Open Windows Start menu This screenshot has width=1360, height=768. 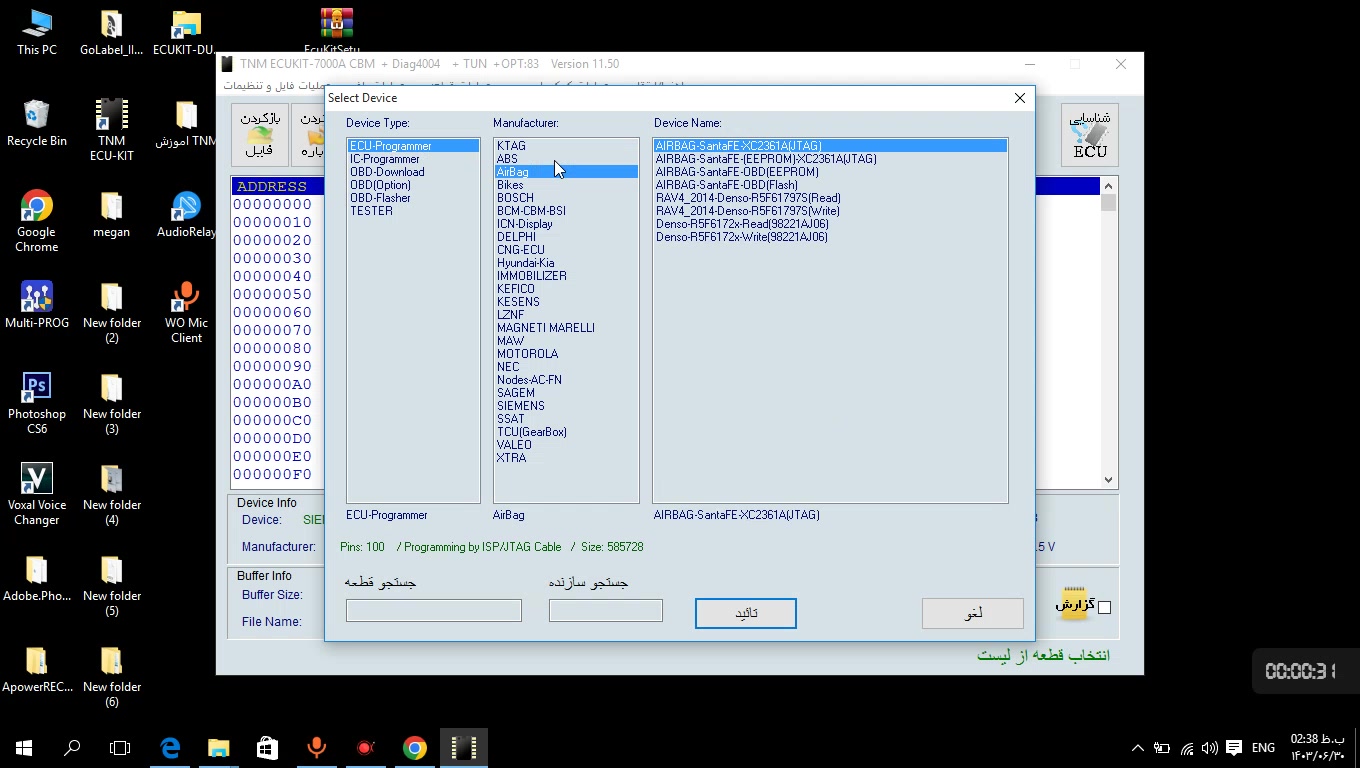[x=24, y=747]
